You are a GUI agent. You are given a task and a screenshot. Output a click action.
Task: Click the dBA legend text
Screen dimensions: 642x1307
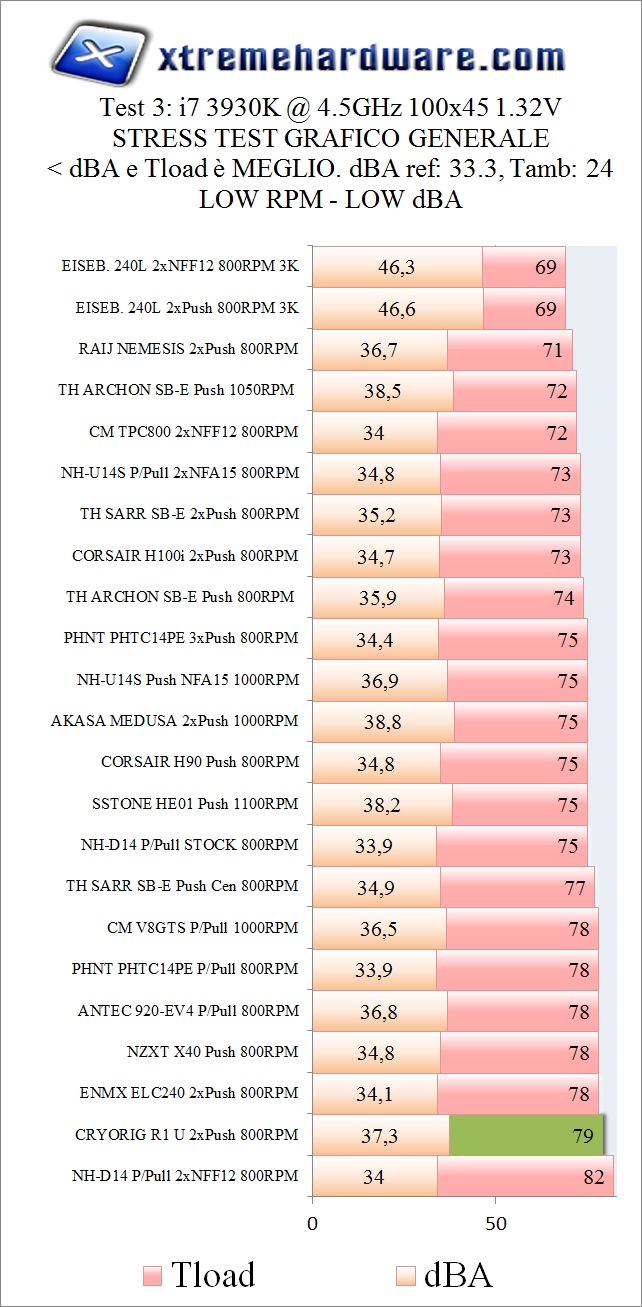(457, 1274)
